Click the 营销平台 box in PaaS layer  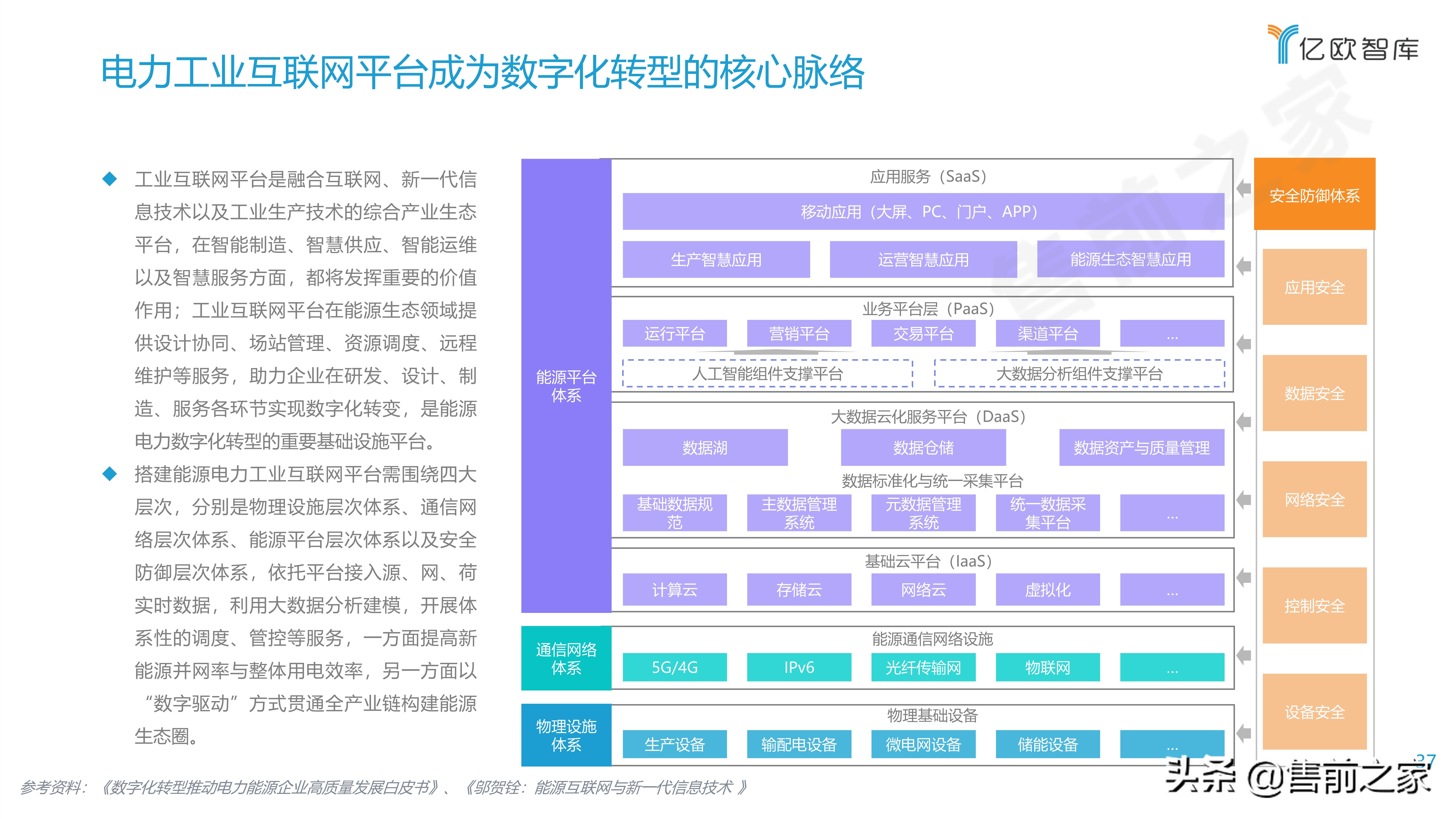click(x=799, y=333)
